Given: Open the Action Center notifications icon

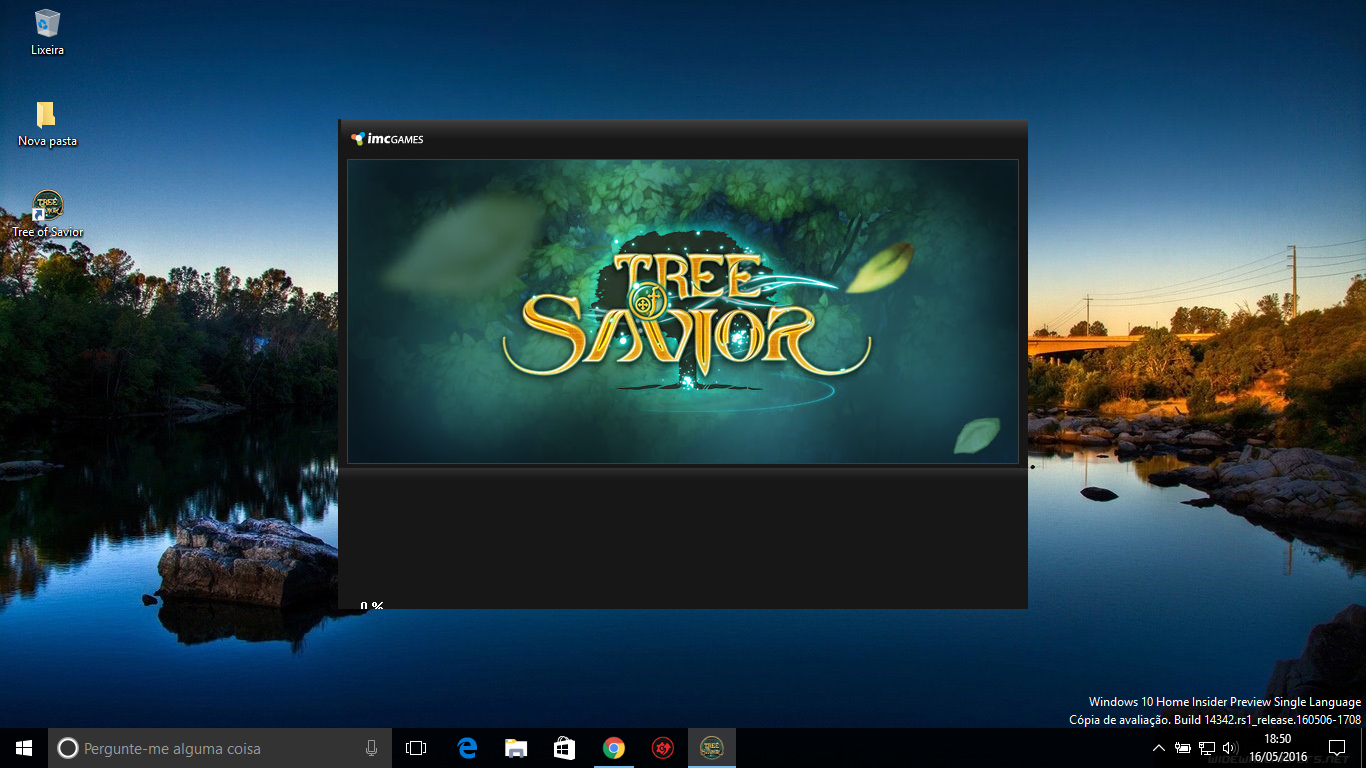Looking at the screenshot, I should [1337, 748].
